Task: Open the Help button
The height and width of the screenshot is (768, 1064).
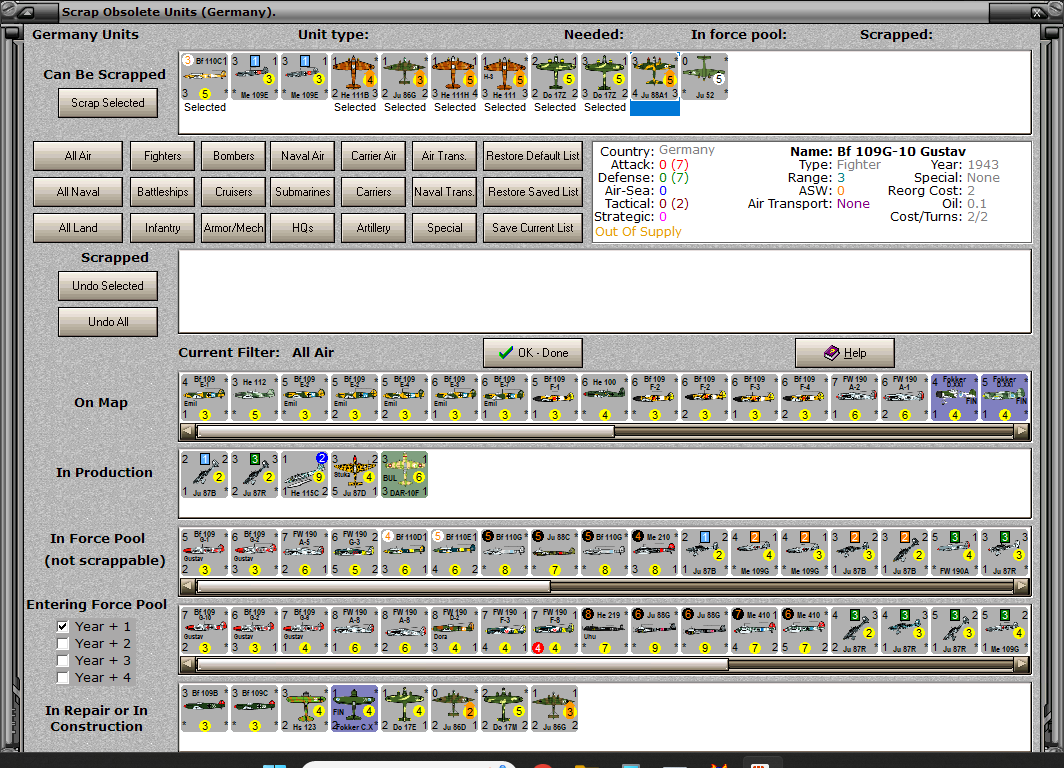Action: [x=845, y=353]
